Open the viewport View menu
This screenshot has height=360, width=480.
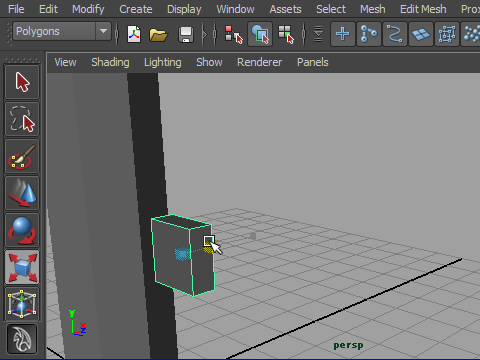click(65, 62)
